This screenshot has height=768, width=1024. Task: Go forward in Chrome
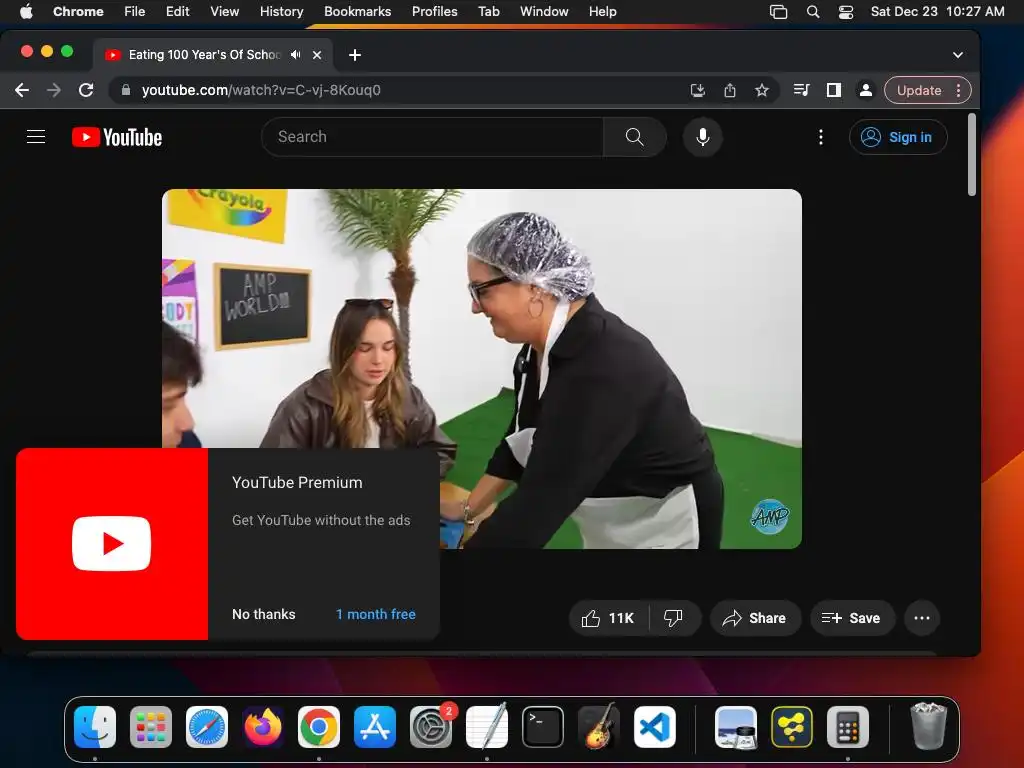coord(54,90)
